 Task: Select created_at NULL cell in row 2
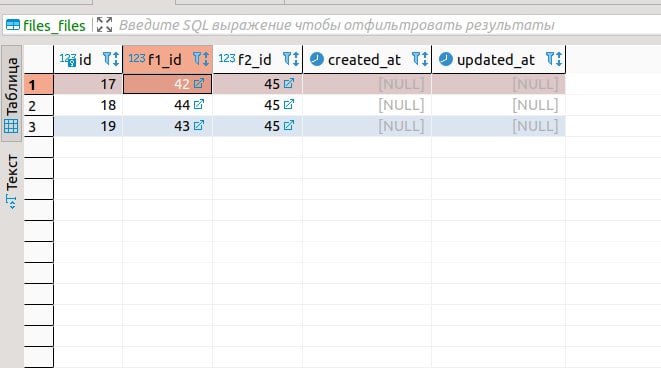[x=367, y=105]
